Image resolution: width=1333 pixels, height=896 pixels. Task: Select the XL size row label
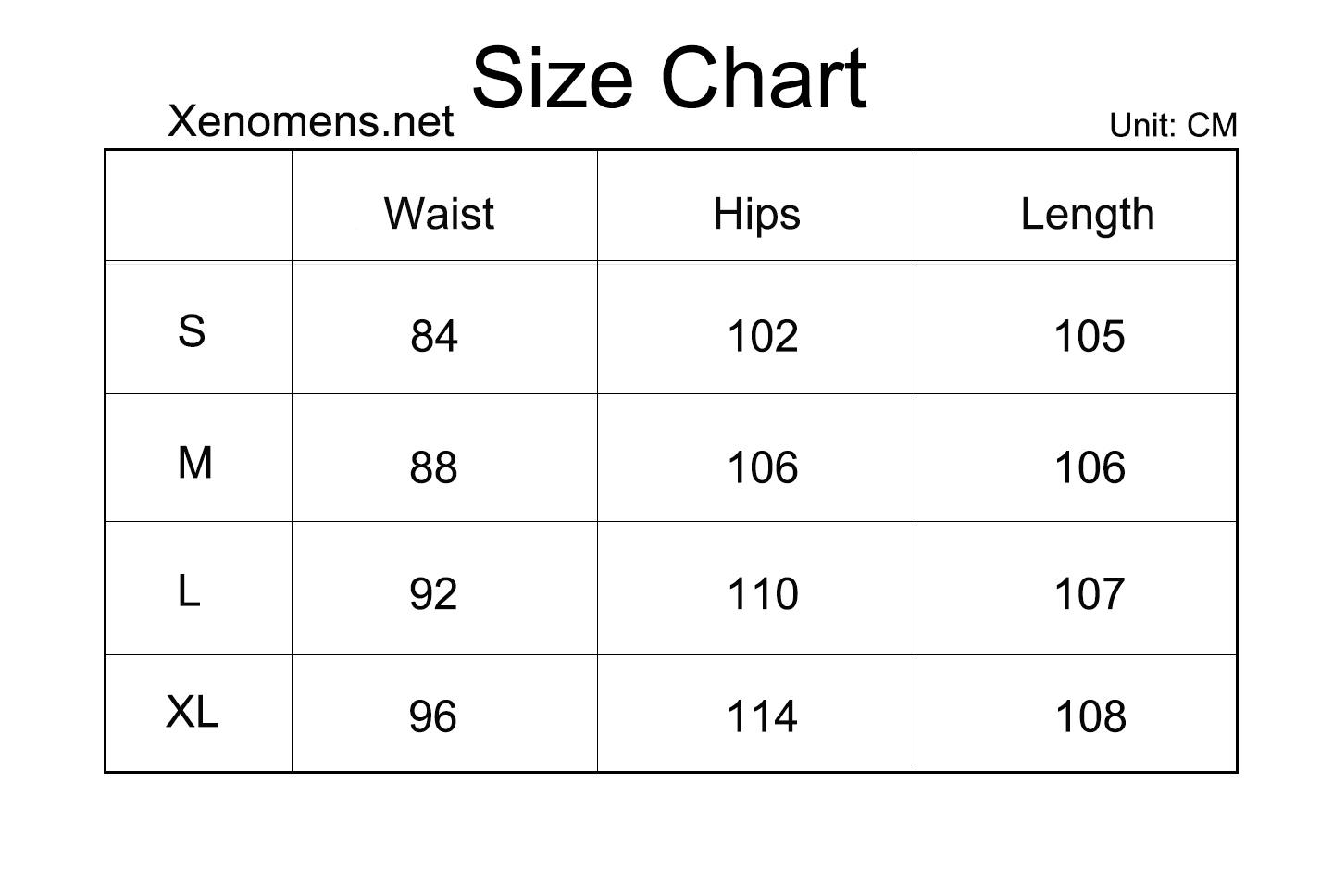193,713
